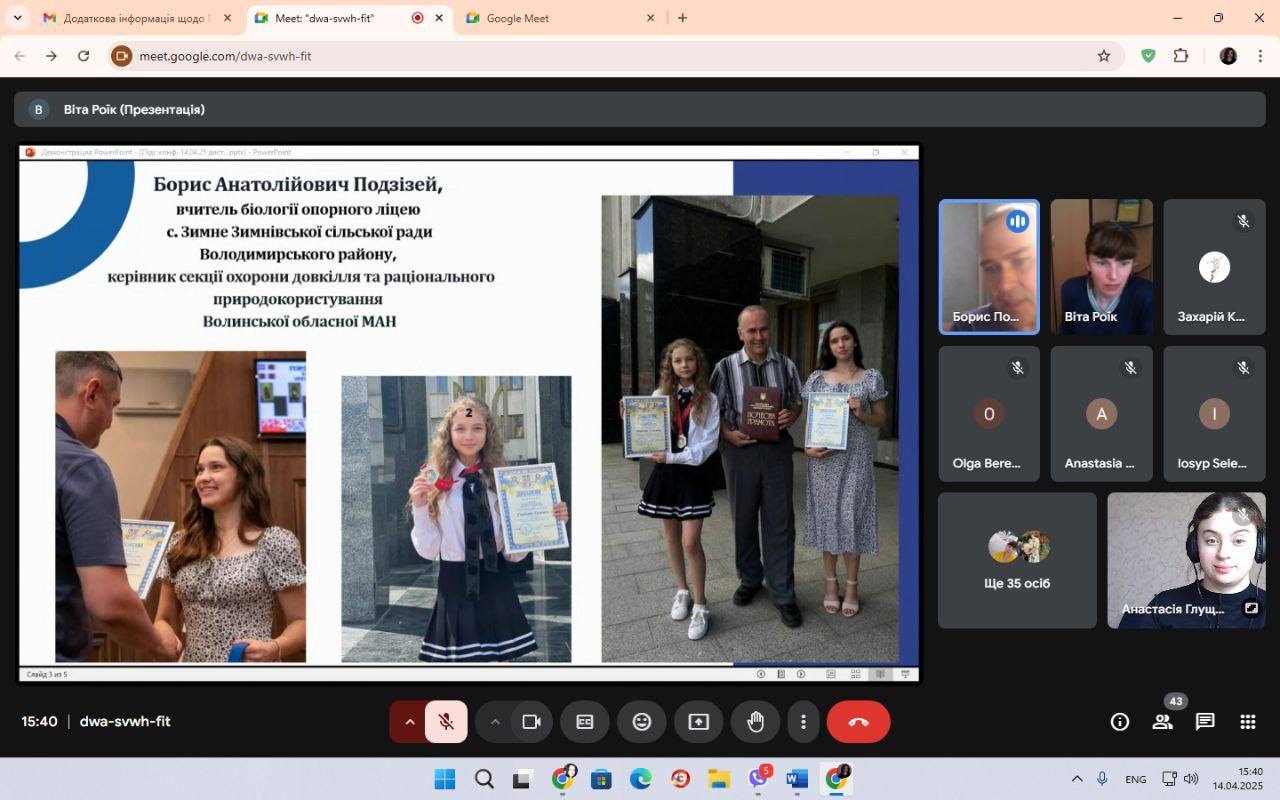This screenshot has height=800, width=1280.
Task: Click the raise hand icon
Action: pos(755,721)
